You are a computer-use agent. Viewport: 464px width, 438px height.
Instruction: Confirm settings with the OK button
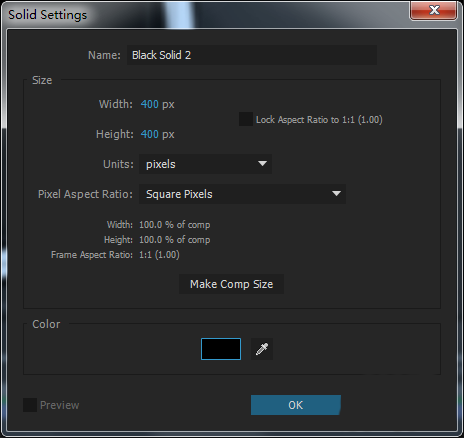click(296, 405)
